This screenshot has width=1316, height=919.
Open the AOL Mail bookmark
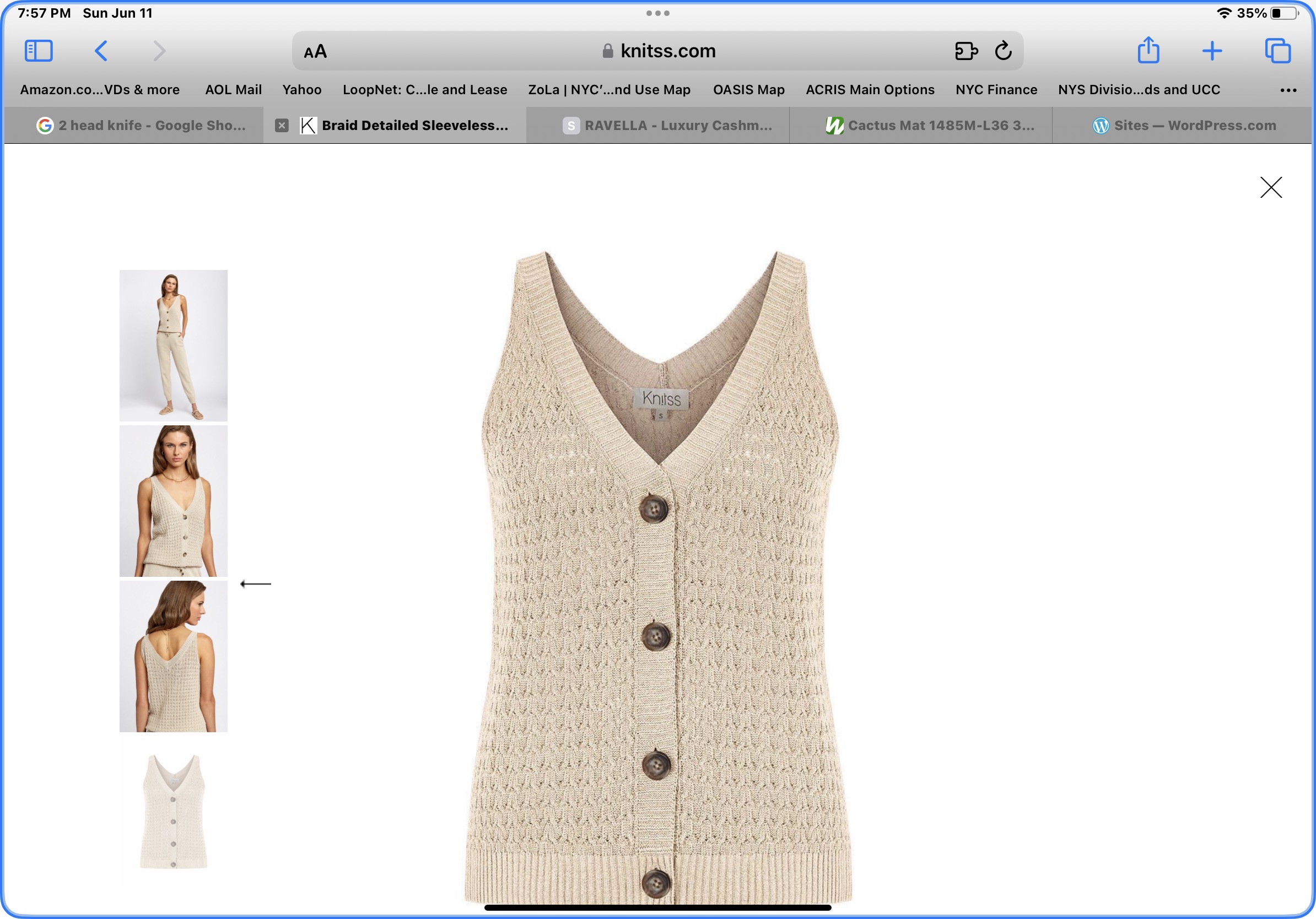coord(233,90)
